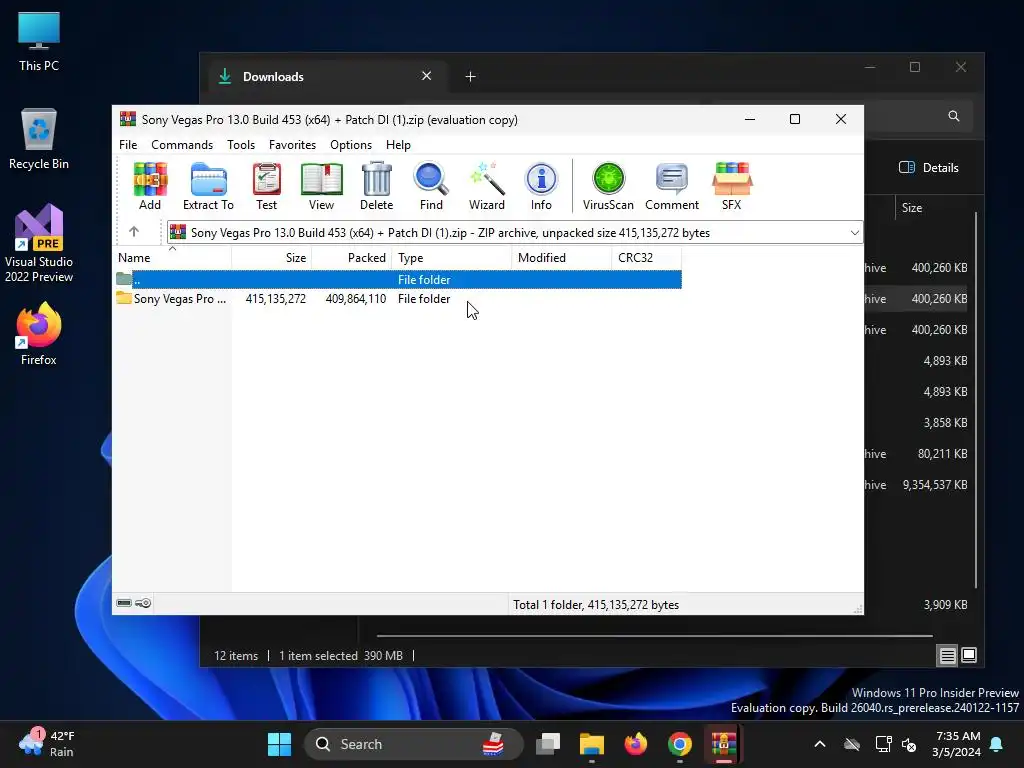
Task: Switch to the Downloads tab
Action: (x=327, y=77)
